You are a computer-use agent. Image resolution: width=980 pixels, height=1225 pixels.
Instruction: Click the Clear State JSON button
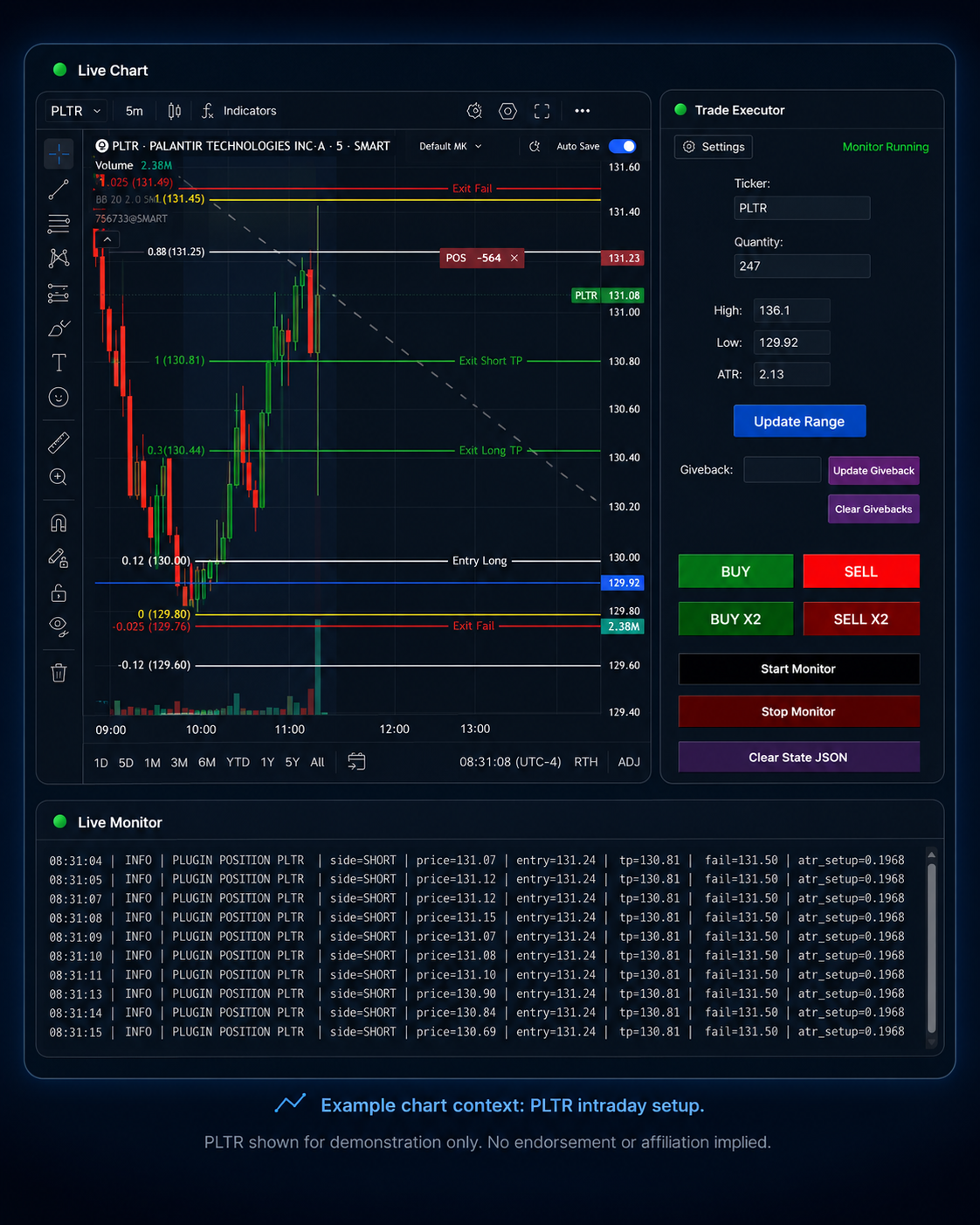point(798,757)
